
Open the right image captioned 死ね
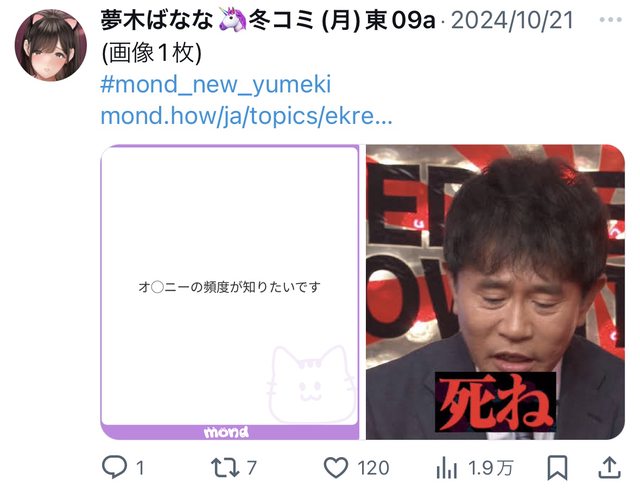(495, 292)
